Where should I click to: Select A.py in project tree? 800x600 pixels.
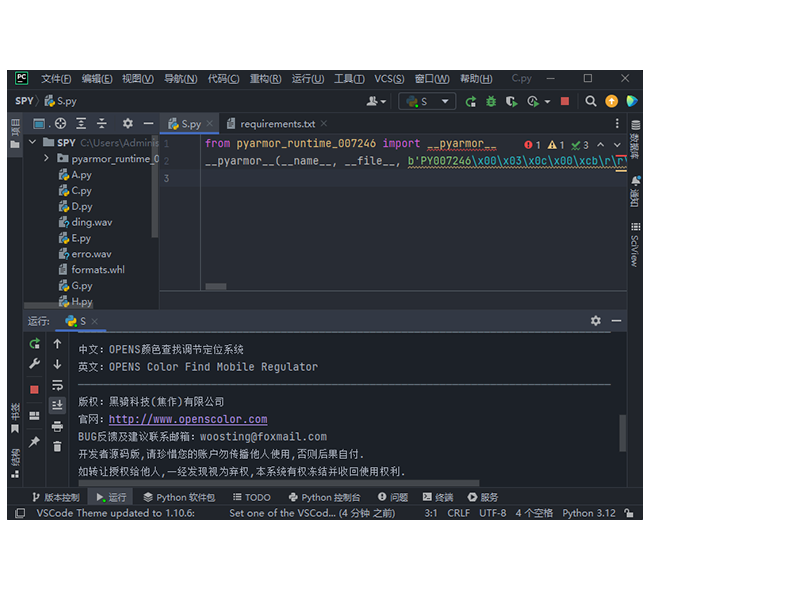[75, 174]
